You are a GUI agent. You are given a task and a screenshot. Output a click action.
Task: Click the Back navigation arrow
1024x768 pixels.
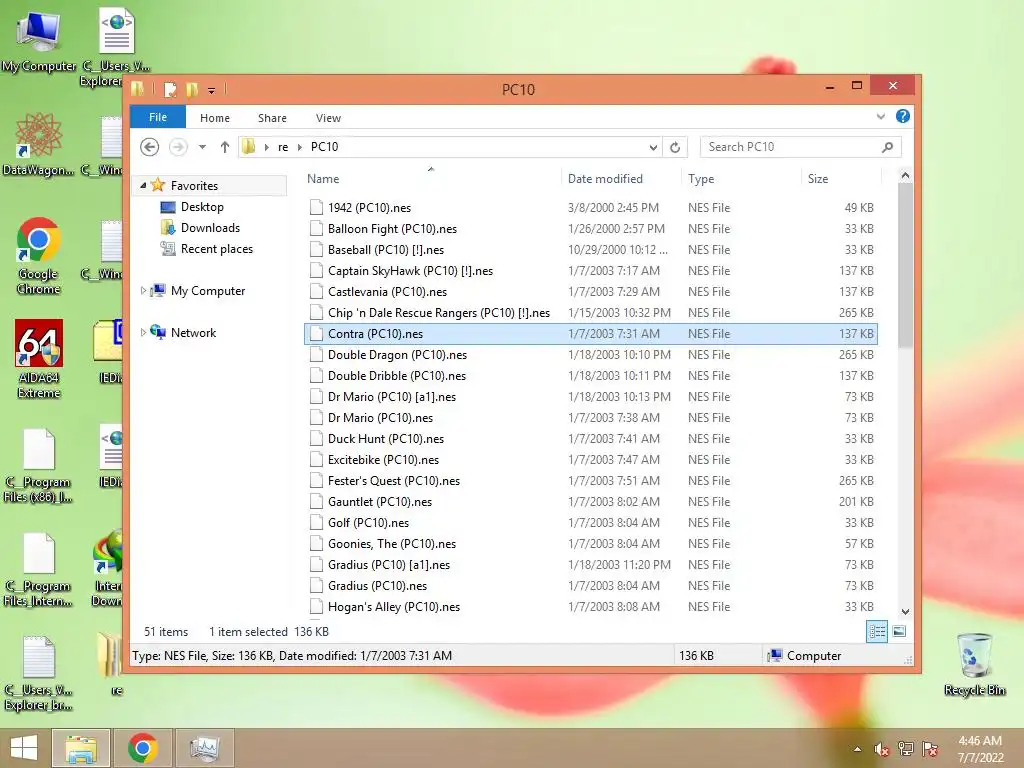150,147
